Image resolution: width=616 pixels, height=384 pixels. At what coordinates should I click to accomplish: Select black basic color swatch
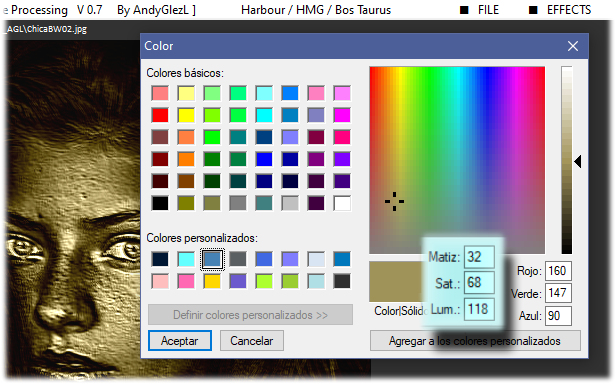coord(160,203)
